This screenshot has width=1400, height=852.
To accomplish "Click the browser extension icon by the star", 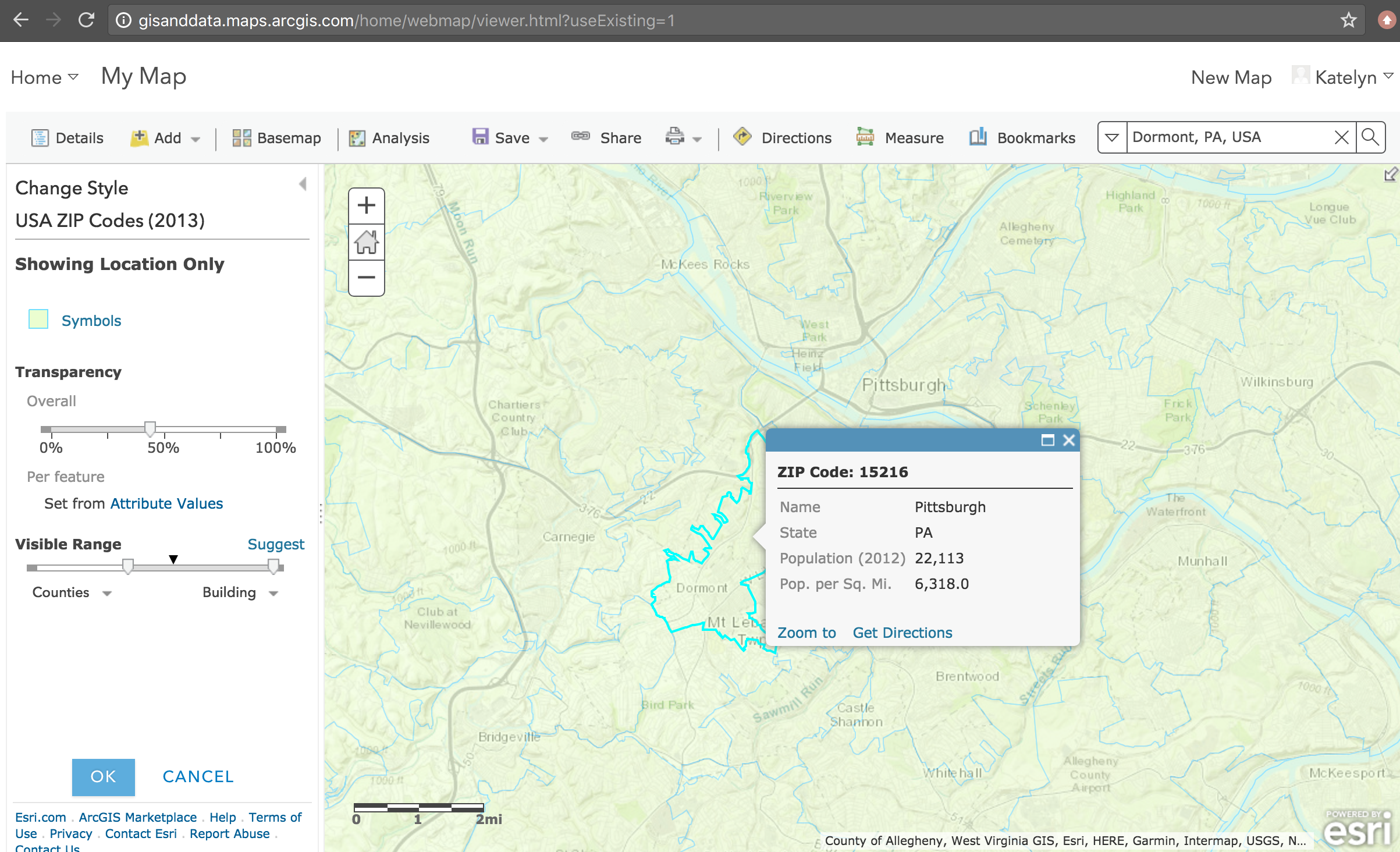I will pyautogui.click(x=1387, y=20).
